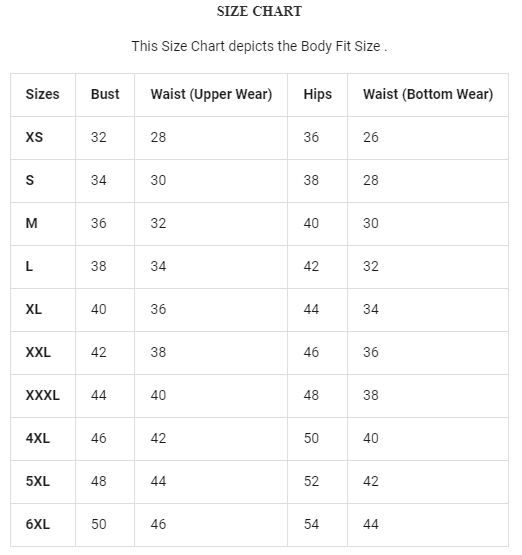
Task: Select the Sizes column header
Action: (x=42, y=94)
